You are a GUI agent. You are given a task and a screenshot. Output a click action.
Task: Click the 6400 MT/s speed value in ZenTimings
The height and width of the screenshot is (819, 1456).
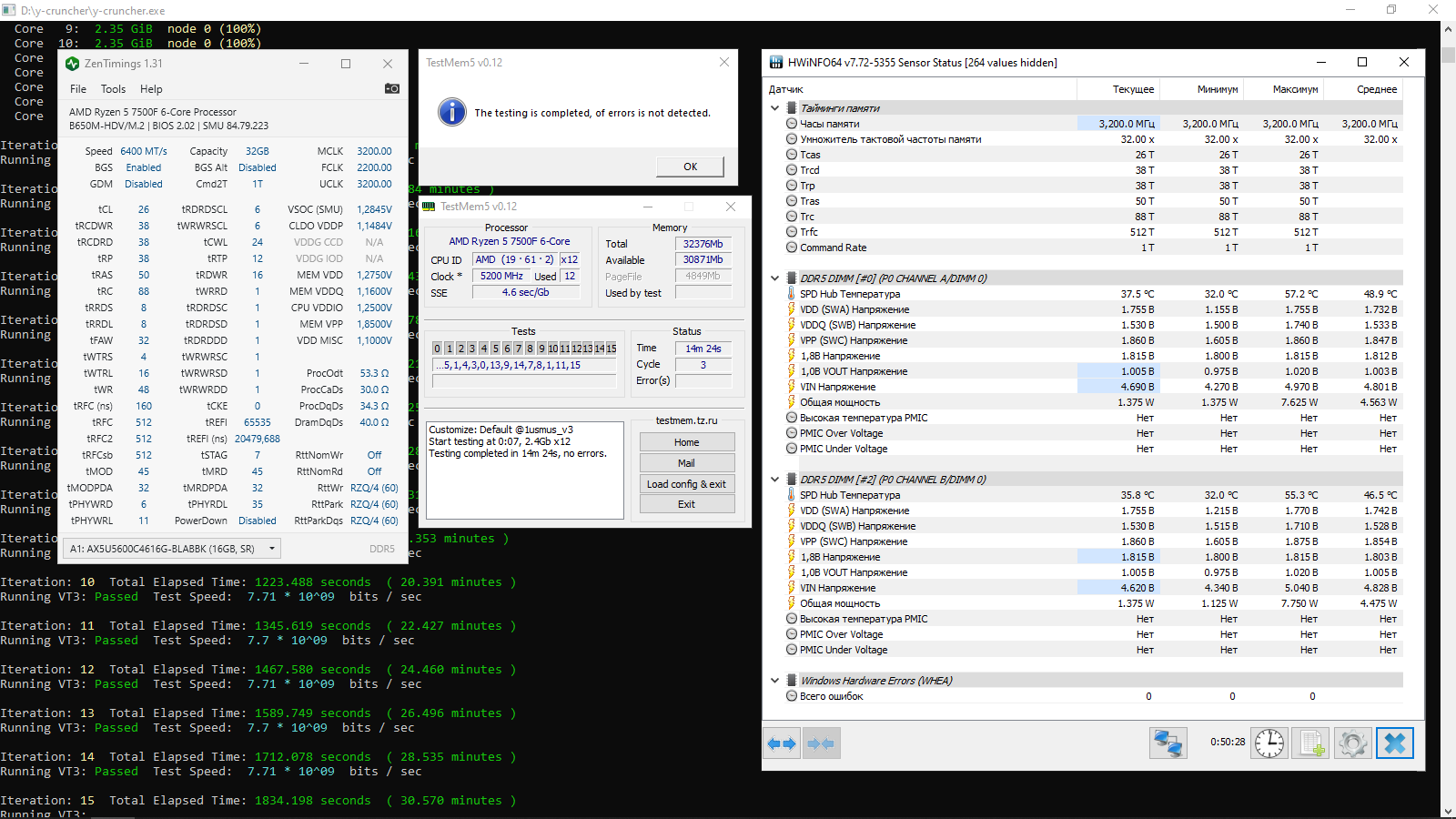[x=144, y=151]
